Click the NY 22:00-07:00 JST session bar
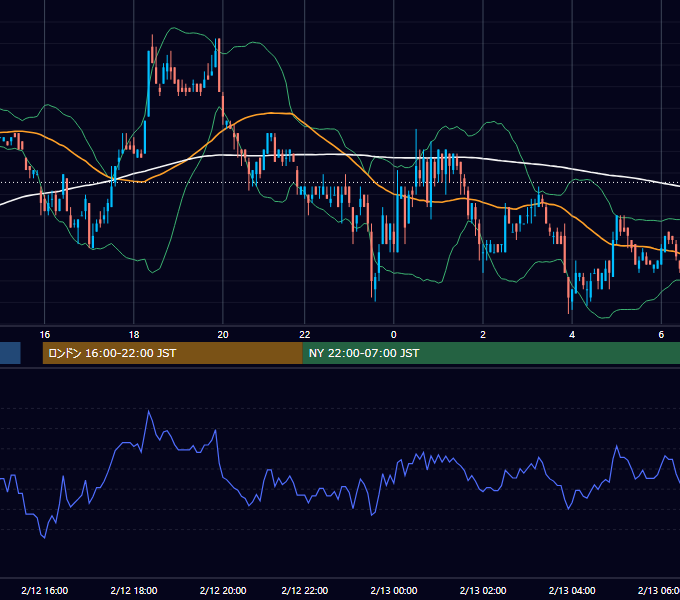 491,353
